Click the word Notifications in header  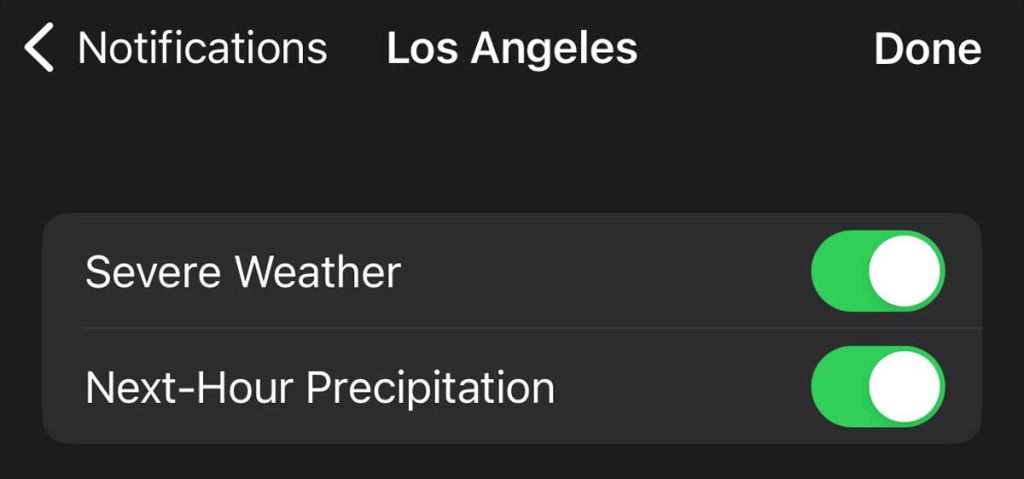pyautogui.click(x=202, y=49)
